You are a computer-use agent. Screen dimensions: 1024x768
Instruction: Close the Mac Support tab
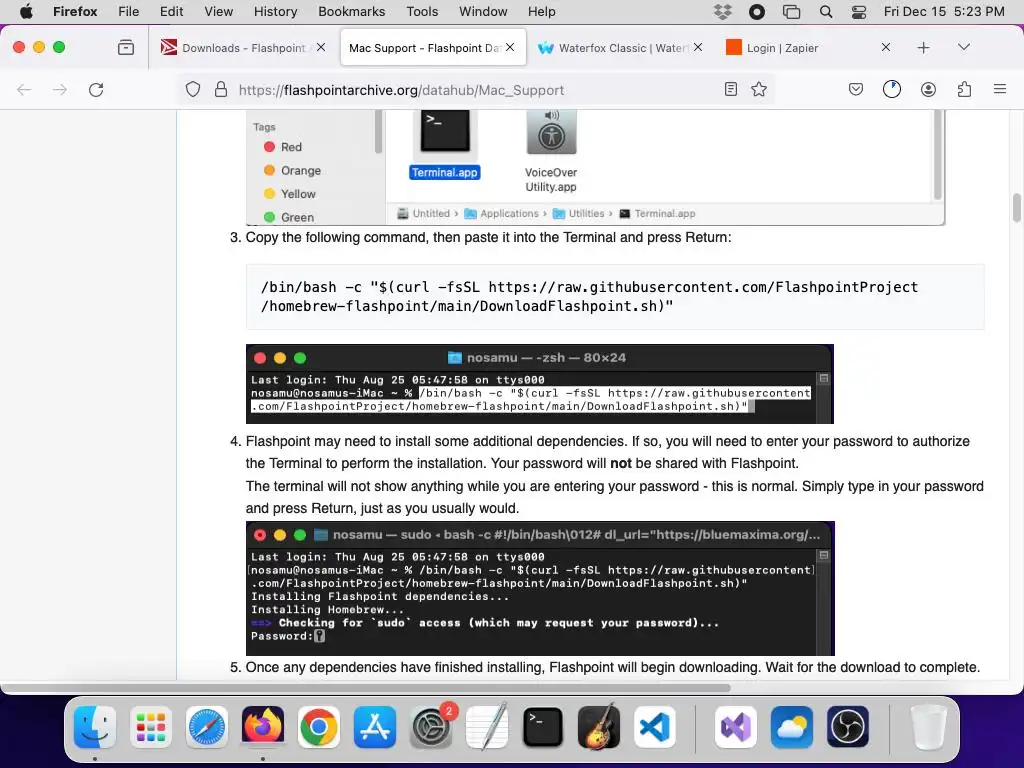(510, 48)
